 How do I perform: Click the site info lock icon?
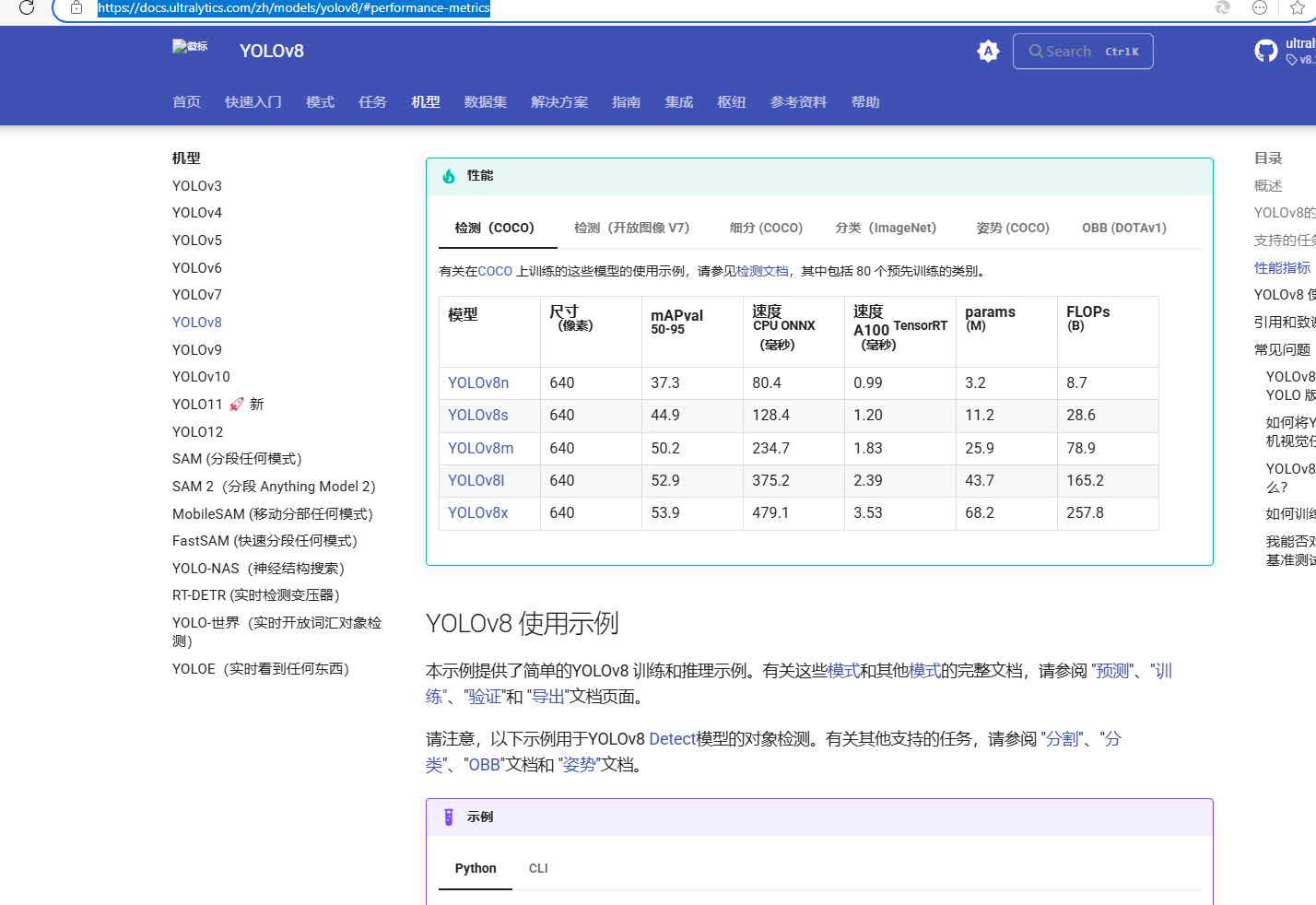(76, 7)
